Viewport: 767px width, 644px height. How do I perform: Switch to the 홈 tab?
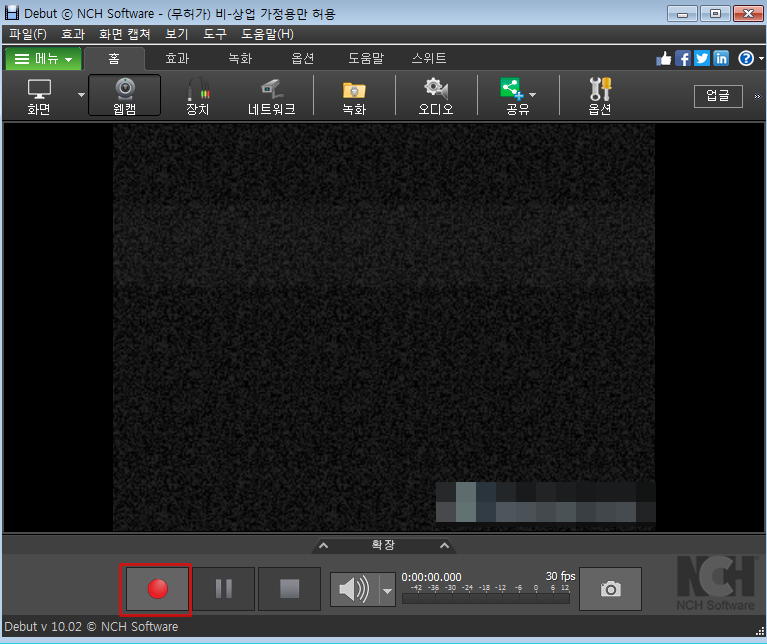114,59
